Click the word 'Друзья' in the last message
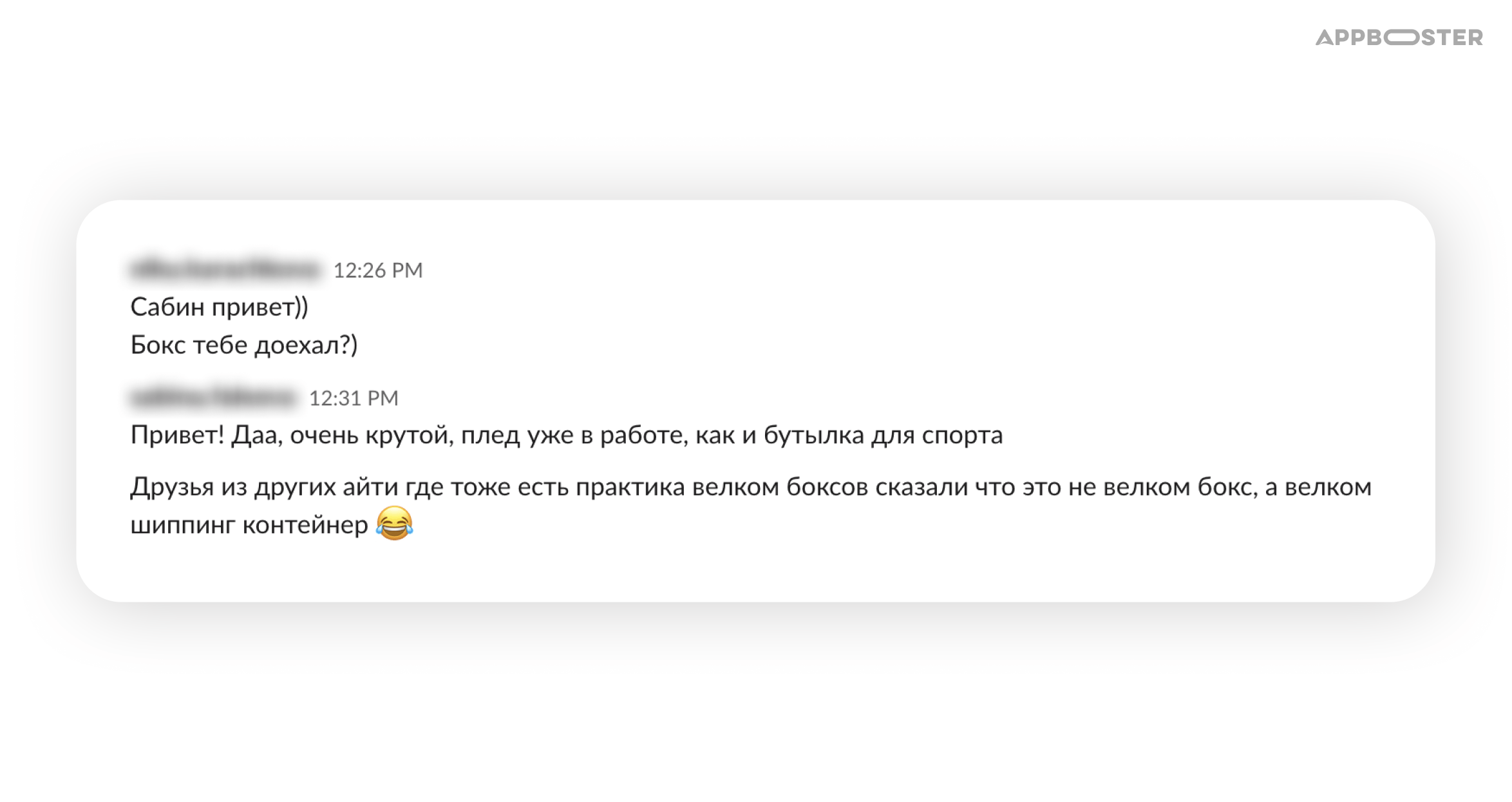The width and height of the screenshot is (1512, 802). click(172, 488)
